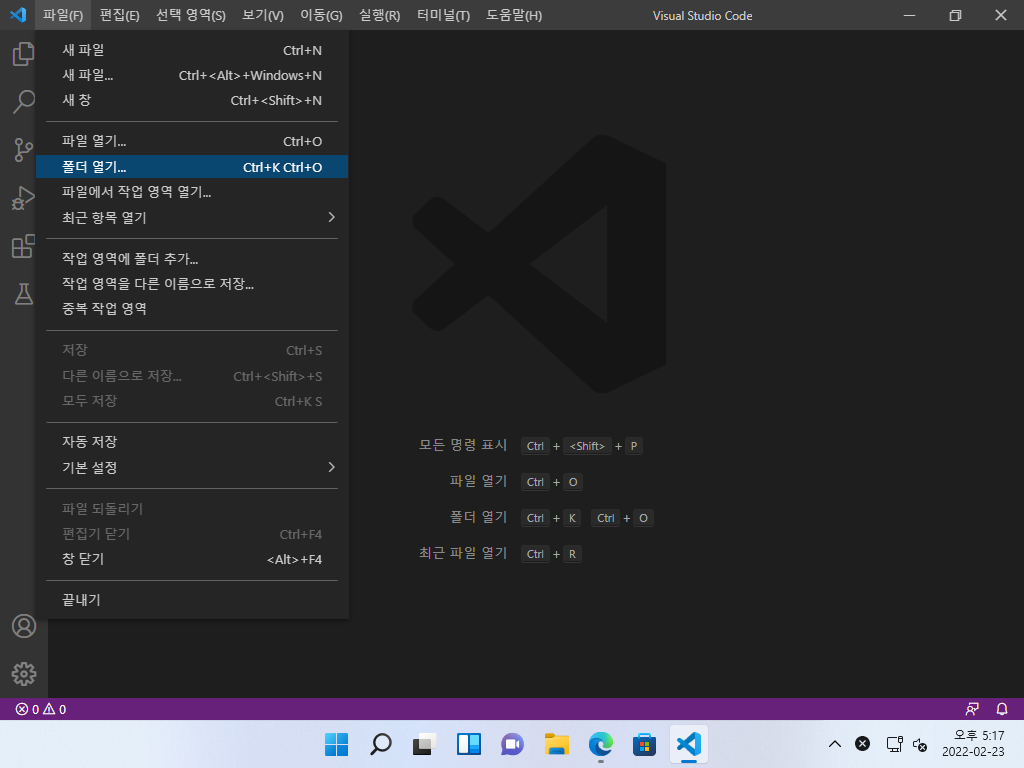This screenshot has height=768, width=1024.
Task: Open the 도움말(H) menu
Action: [x=514, y=15]
